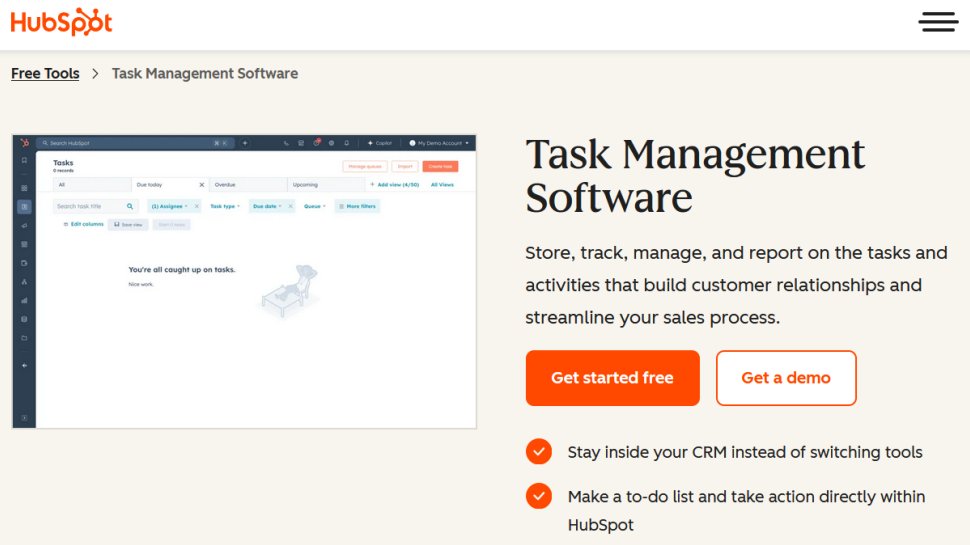The height and width of the screenshot is (545, 970).
Task: Click the Search task title field in the screenshot
Action: tap(95, 206)
